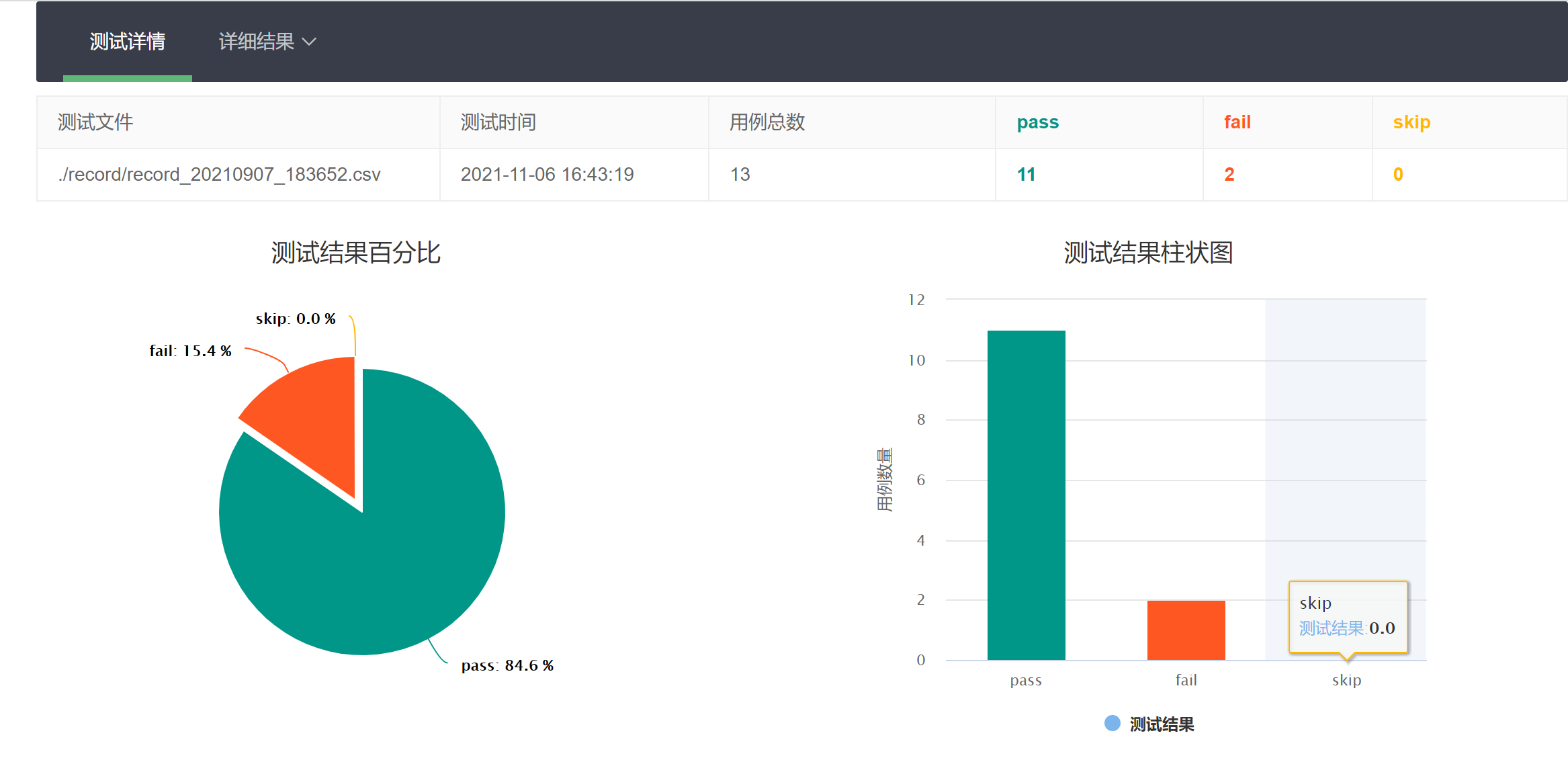Click the pass count 11 cell
Viewport: 1568px width, 758px height.
1026,175
